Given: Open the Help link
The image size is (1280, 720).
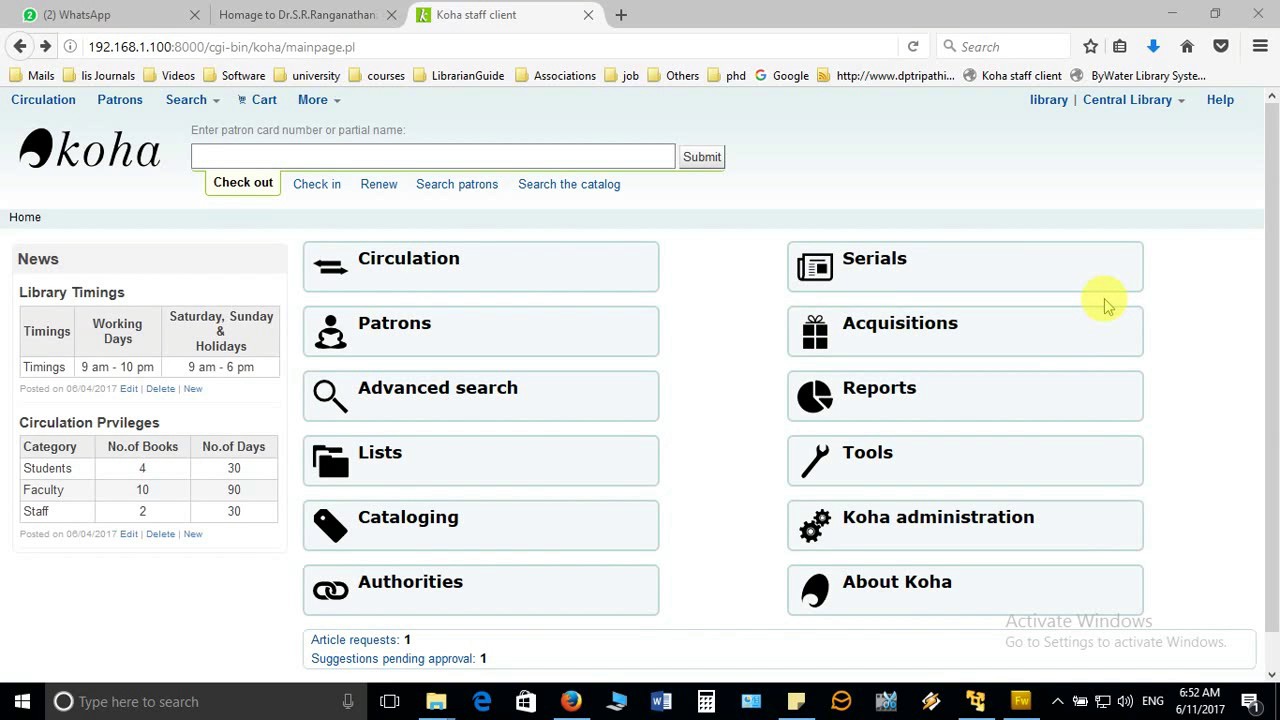Looking at the screenshot, I should click(x=1220, y=100).
